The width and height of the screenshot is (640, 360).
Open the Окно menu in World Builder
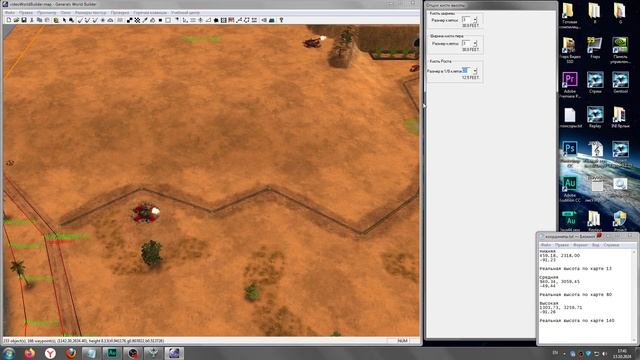pos(66,13)
